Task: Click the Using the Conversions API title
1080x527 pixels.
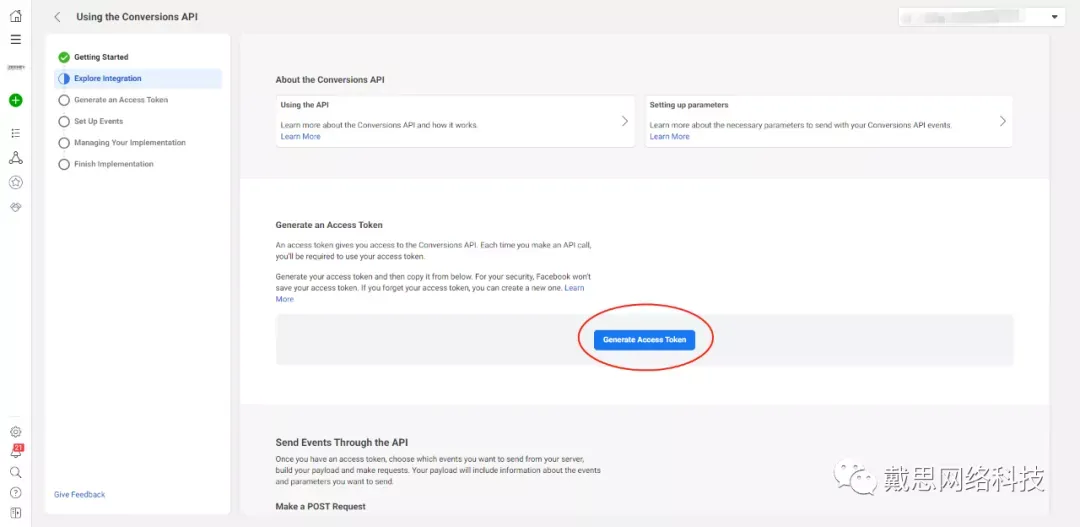Action: tap(137, 17)
